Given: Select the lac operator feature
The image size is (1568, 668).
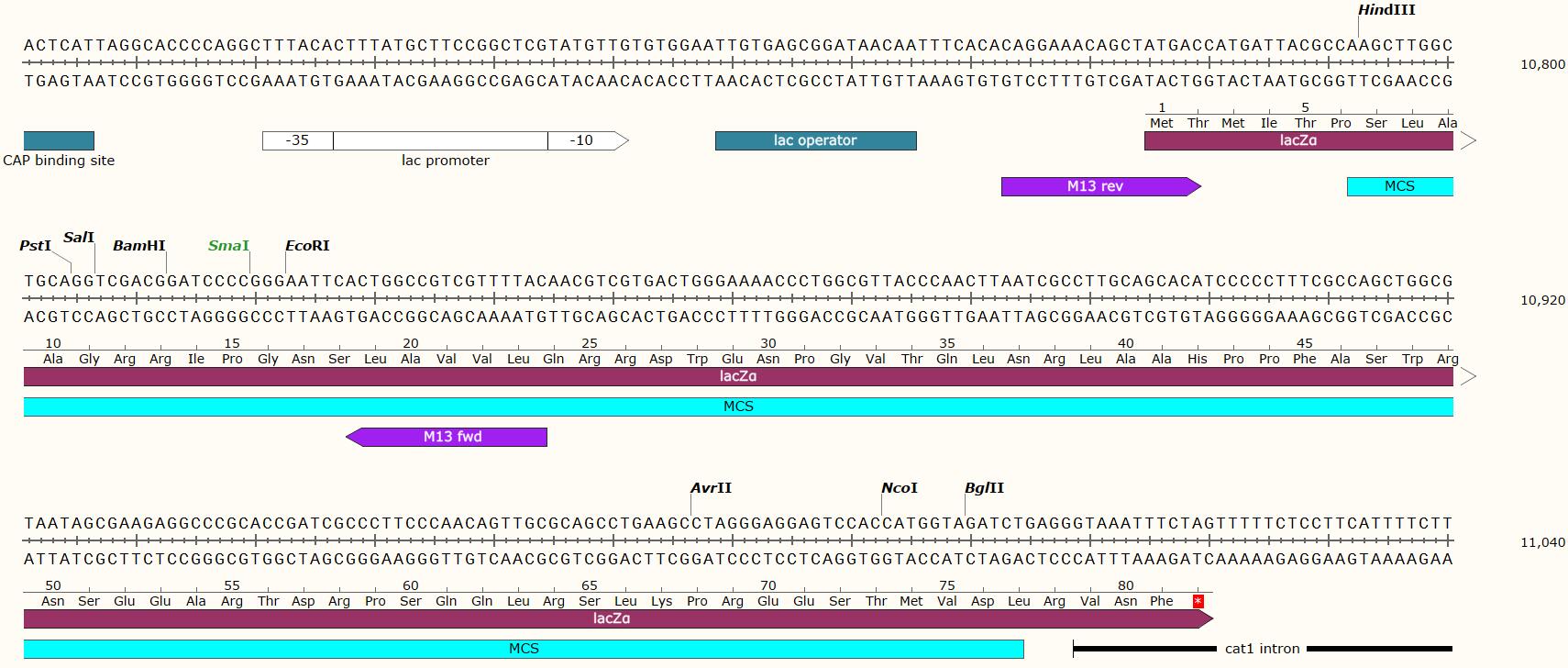Looking at the screenshot, I should pyautogui.click(x=815, y=140).
